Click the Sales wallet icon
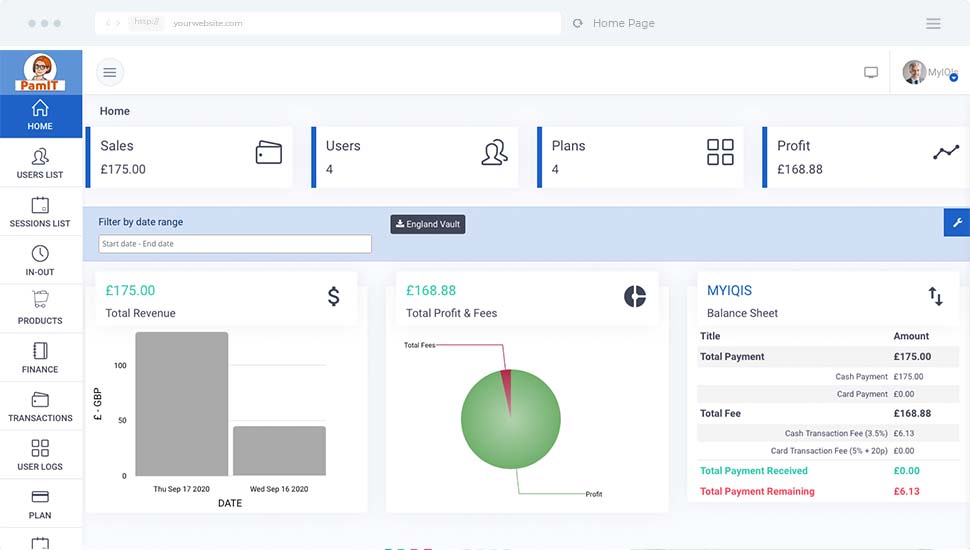Screen dimensions: 970x550 (x=268, y=152)
